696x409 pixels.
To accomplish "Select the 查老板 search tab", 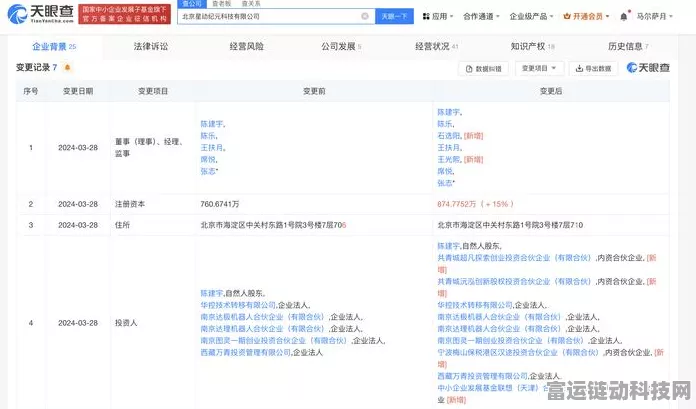I will (x=221, y=4).
